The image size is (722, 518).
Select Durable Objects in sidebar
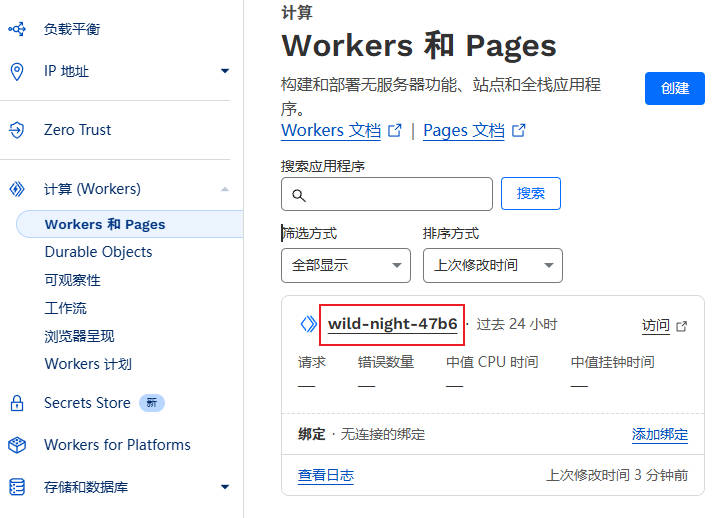98,252
